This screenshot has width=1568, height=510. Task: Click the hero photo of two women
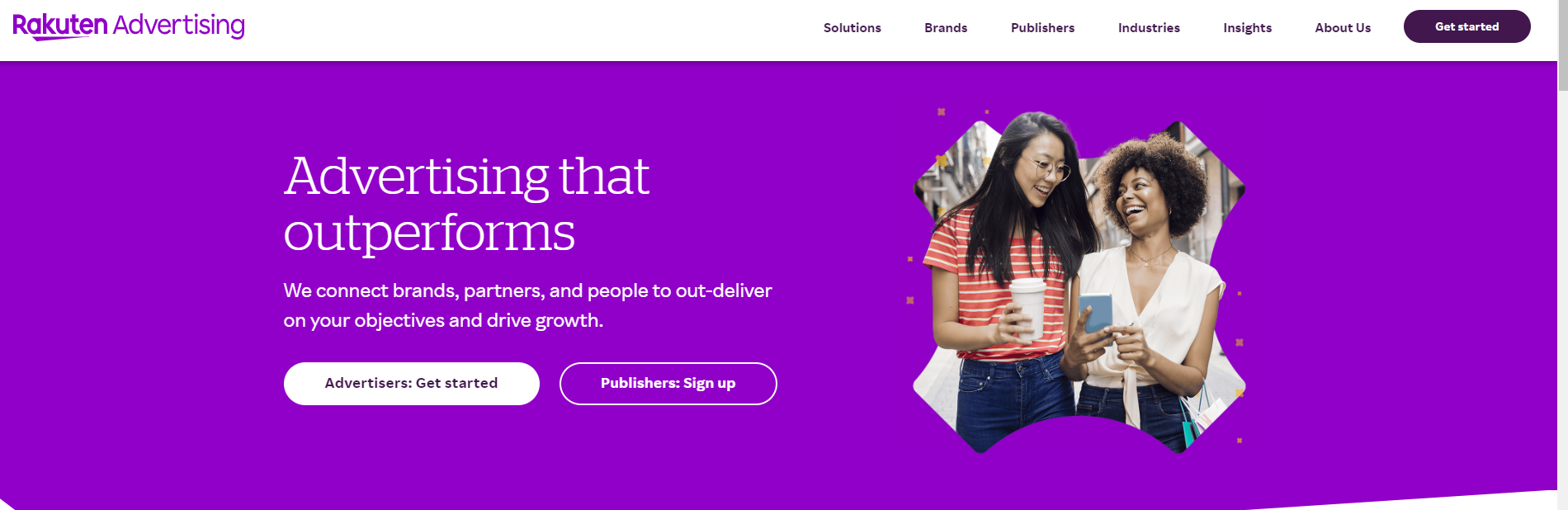pos(1078,281)
